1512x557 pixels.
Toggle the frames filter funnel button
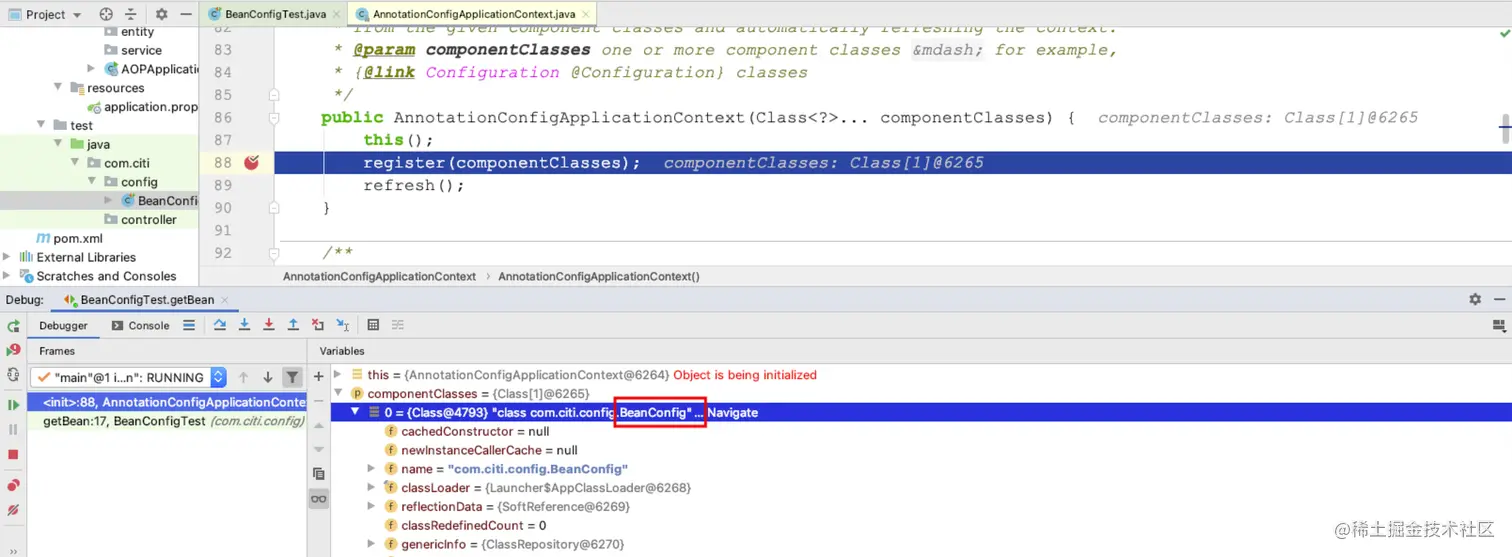[292, 377]
